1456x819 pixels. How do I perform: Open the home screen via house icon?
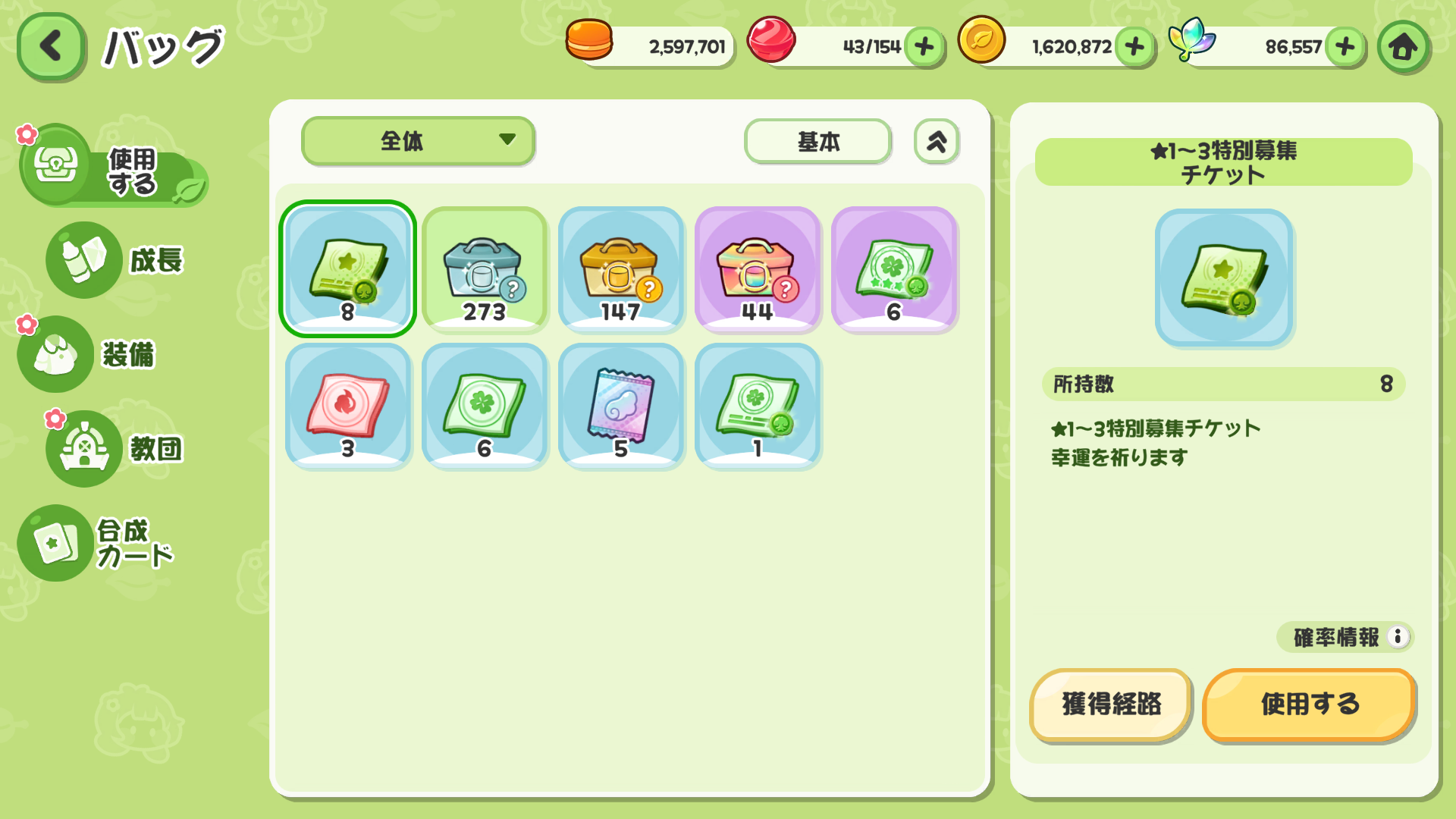1403,47
